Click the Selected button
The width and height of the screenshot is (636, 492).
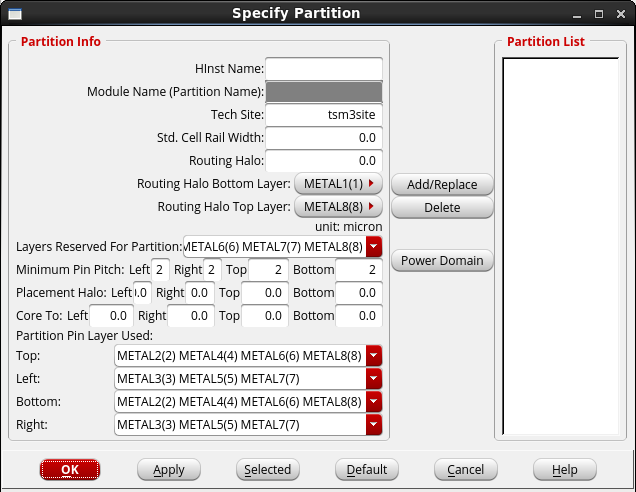268,469
